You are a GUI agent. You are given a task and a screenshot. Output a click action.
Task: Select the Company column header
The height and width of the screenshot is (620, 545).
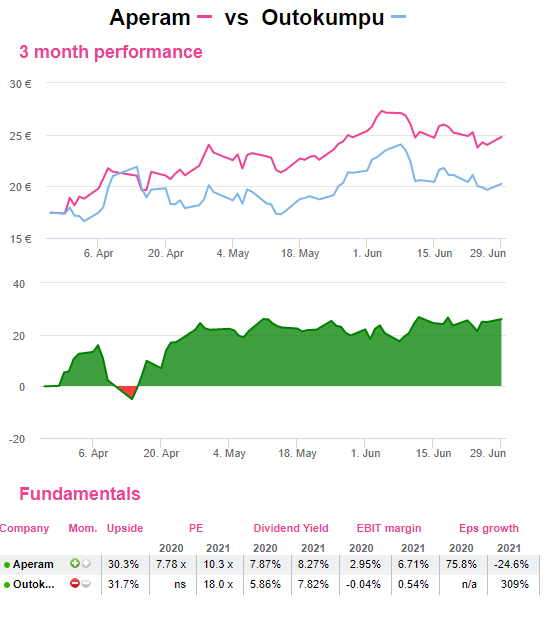tap(25, 528)
